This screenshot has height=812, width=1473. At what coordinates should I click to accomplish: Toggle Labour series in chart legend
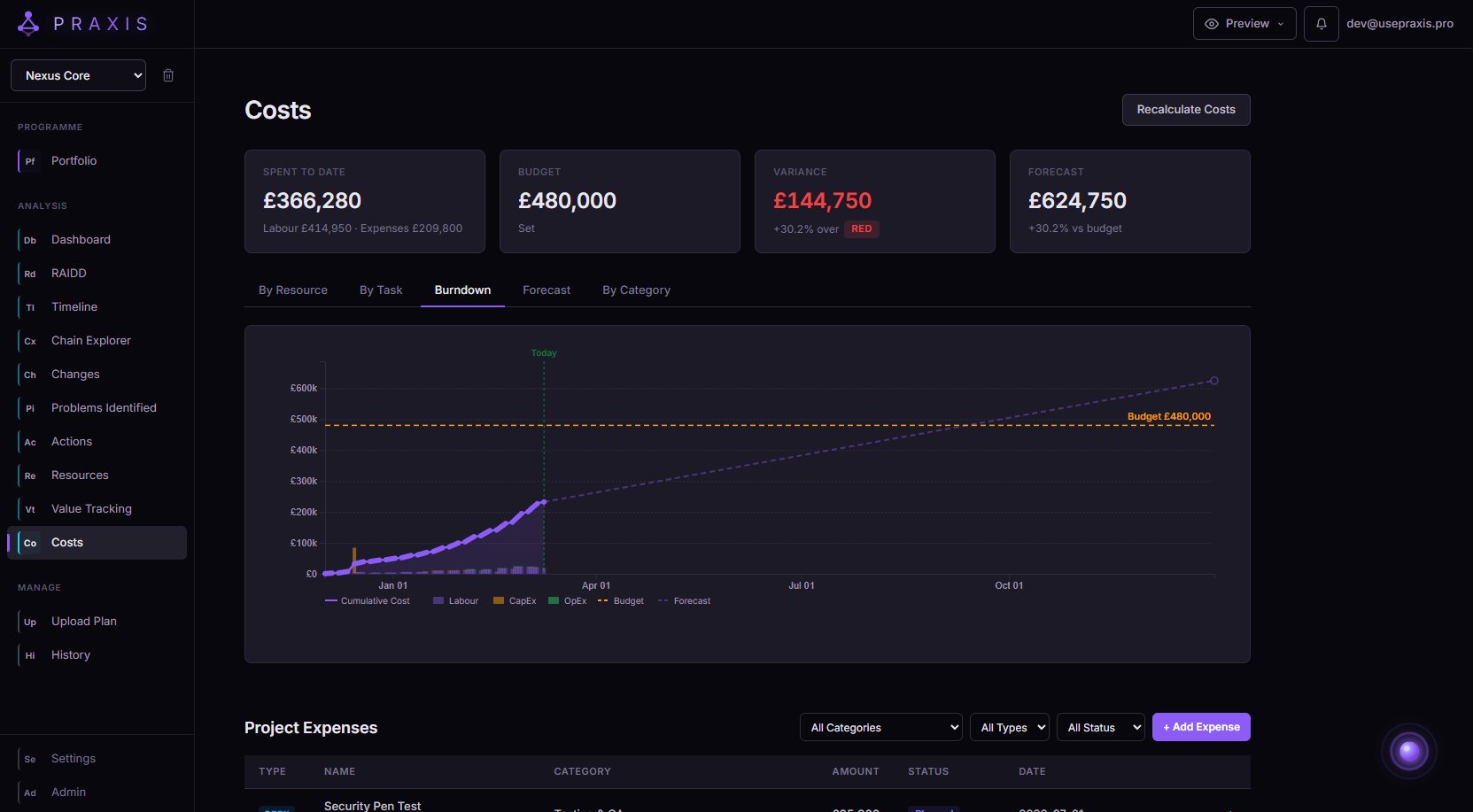tap(456, 601)
